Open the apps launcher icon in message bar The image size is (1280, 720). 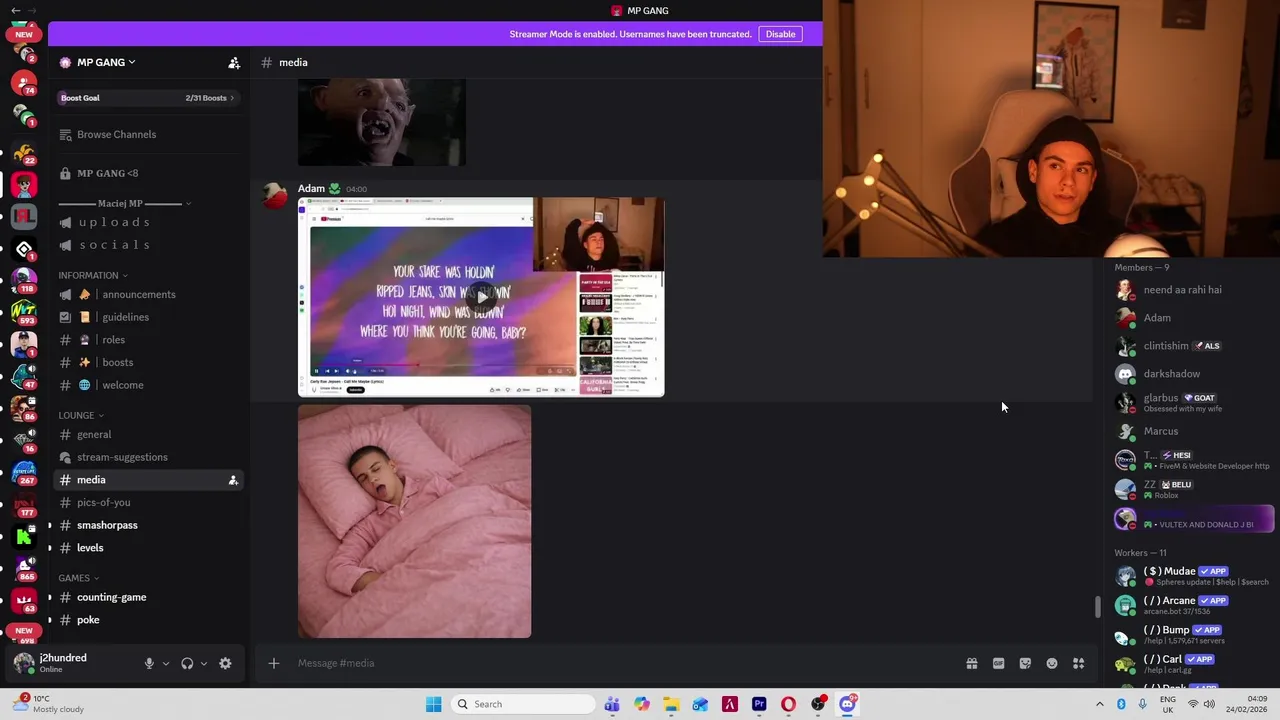point(1078,663)
